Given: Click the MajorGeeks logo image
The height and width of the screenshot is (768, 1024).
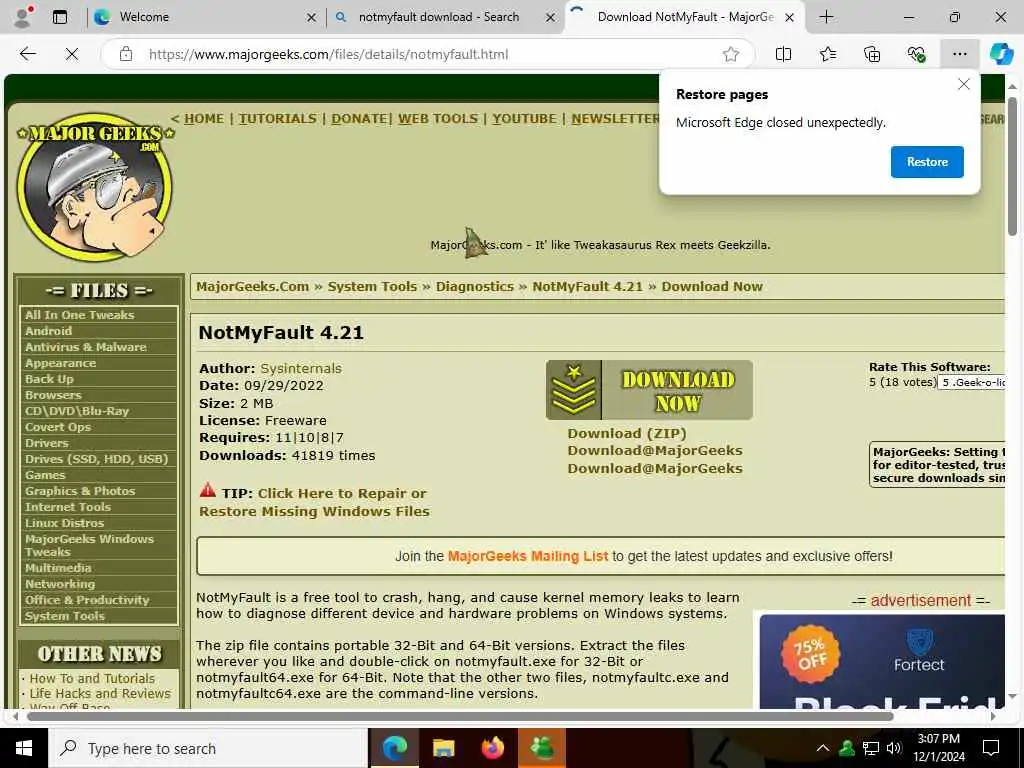Looking at the screenshot, I should [x=96, y=187].
